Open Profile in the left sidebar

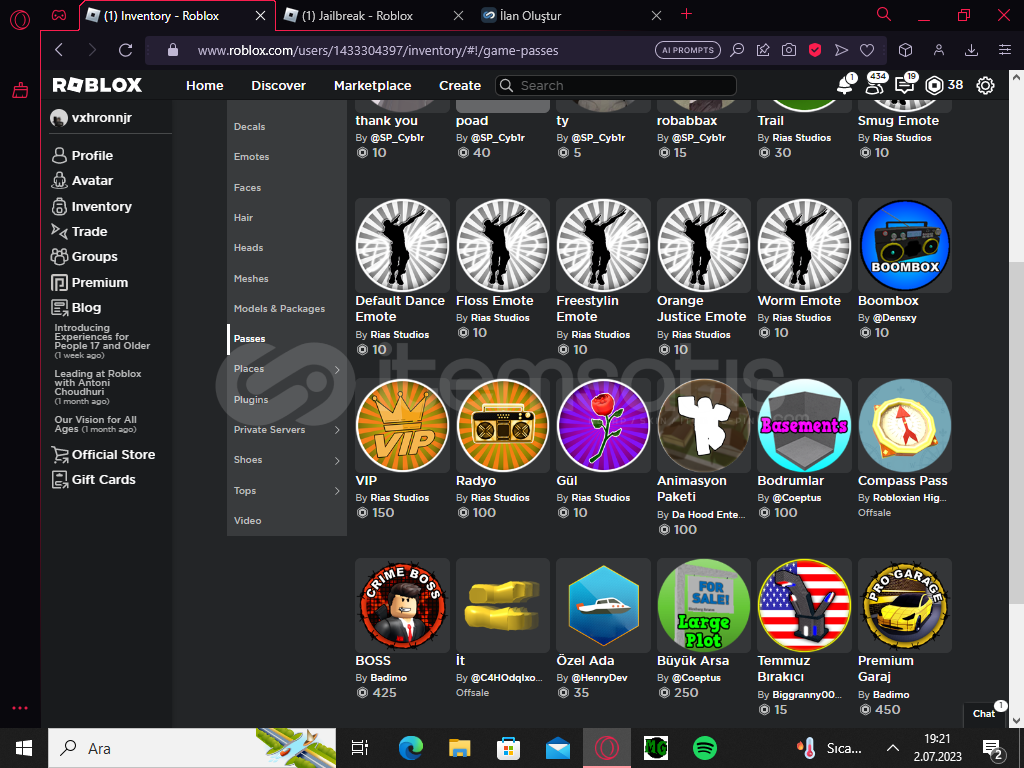(82, 155)
